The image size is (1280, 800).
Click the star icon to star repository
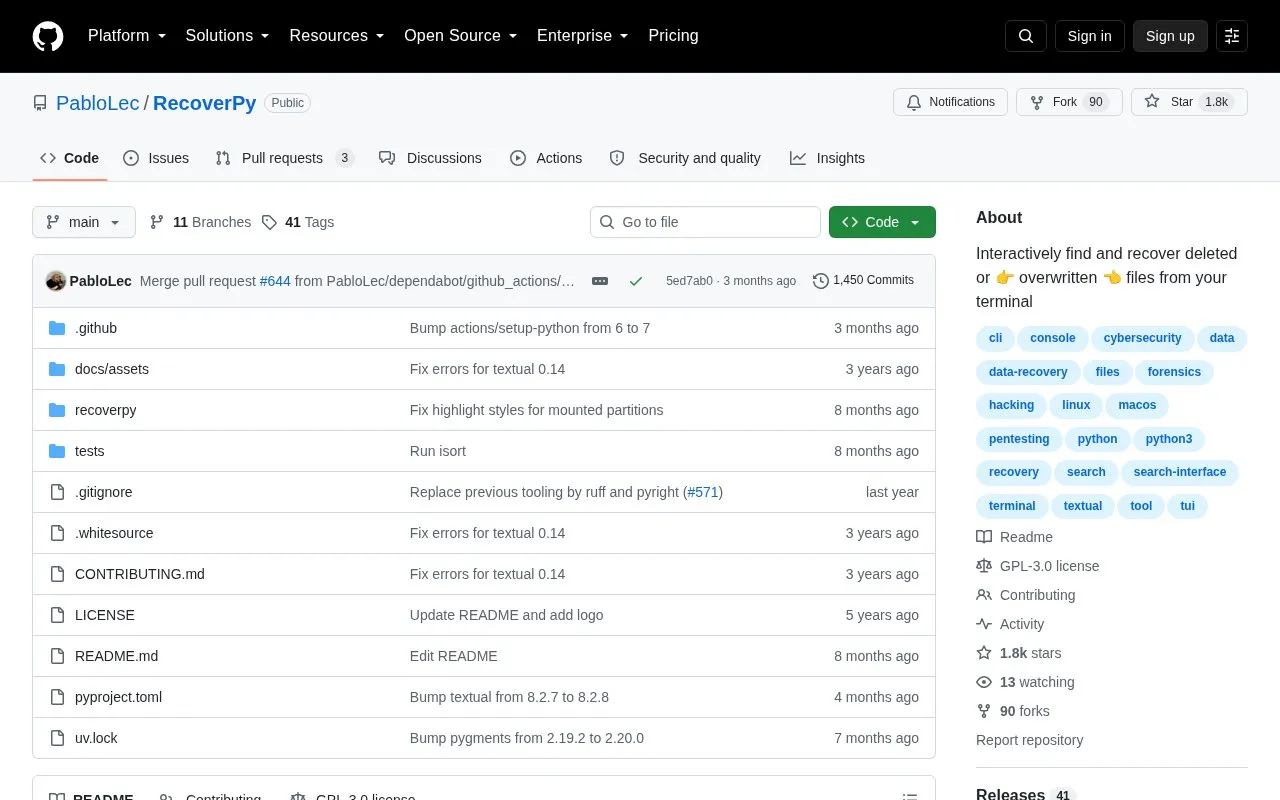pos(1152,102)
